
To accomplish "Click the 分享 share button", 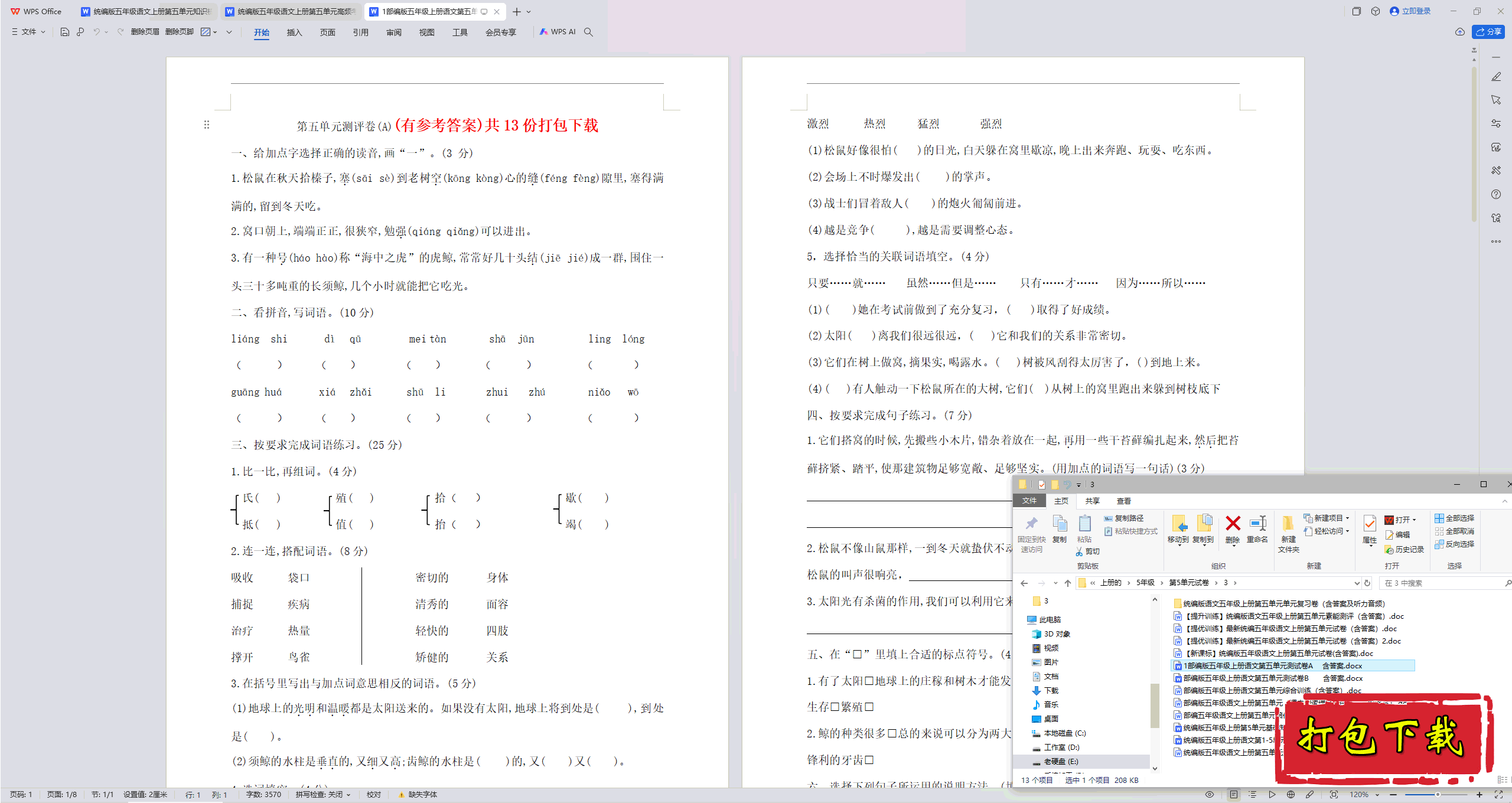I will pos(1488,32).
